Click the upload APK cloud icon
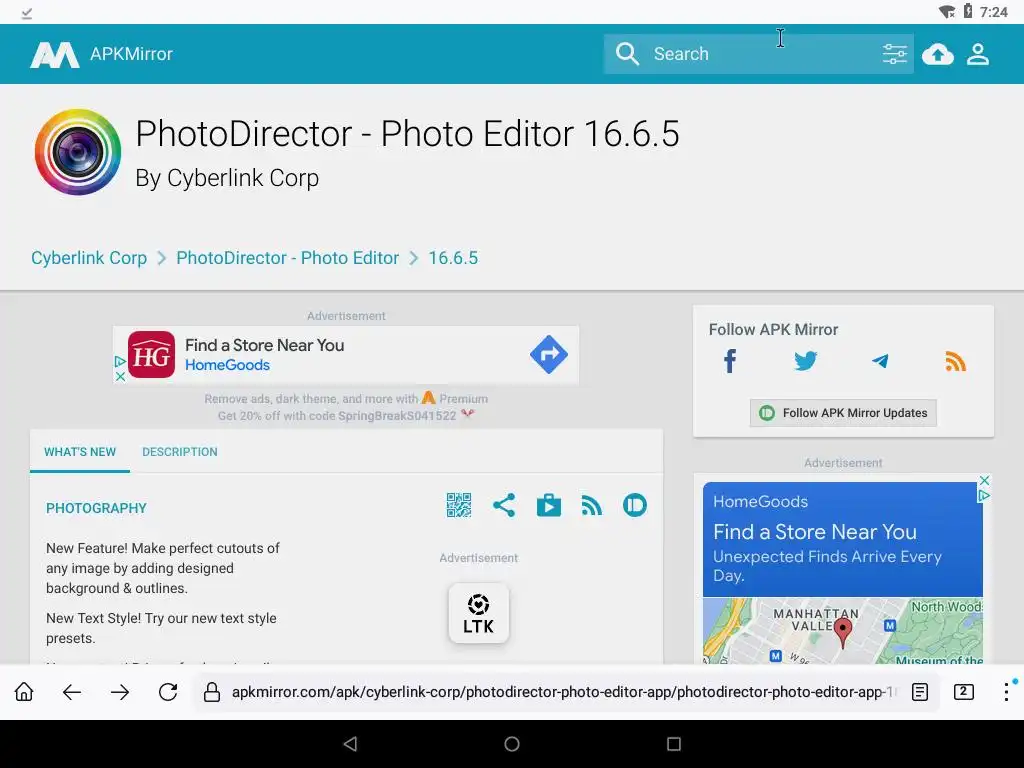Viewport: 1024px width, 768px height. [938, 54]
